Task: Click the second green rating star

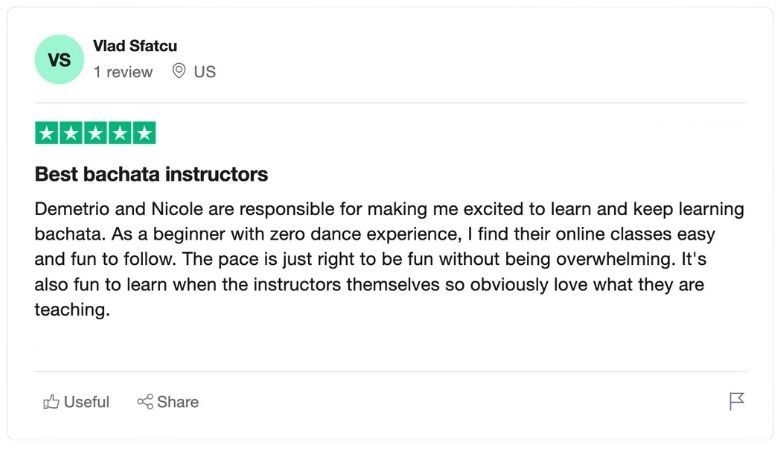Action: coord(71,133)
